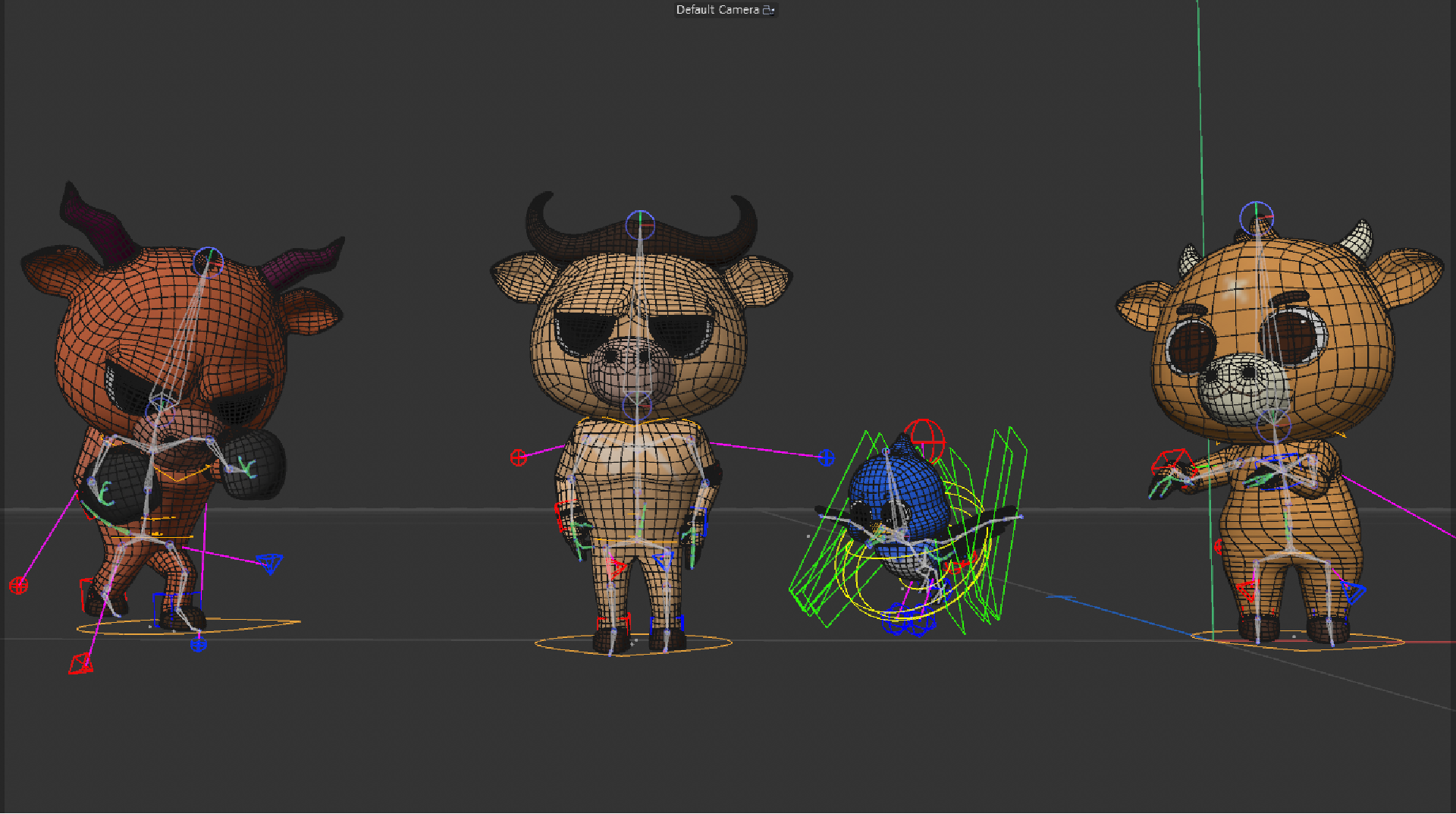Viewport: 1456px width, 814px height.
Task: Select blue triangle knee controller on calf
Action: click(x=1354, y=592)
